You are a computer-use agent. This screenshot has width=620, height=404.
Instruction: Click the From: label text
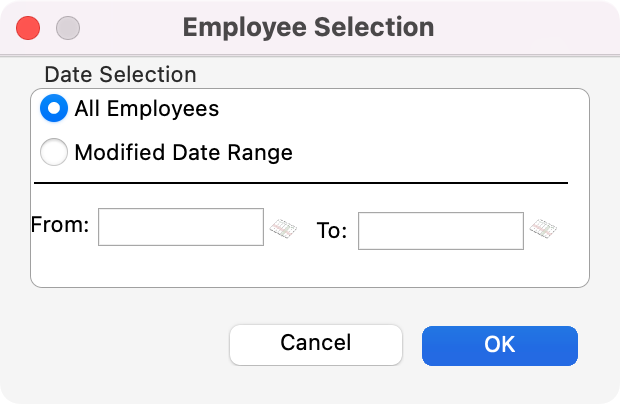coord(60,226)
